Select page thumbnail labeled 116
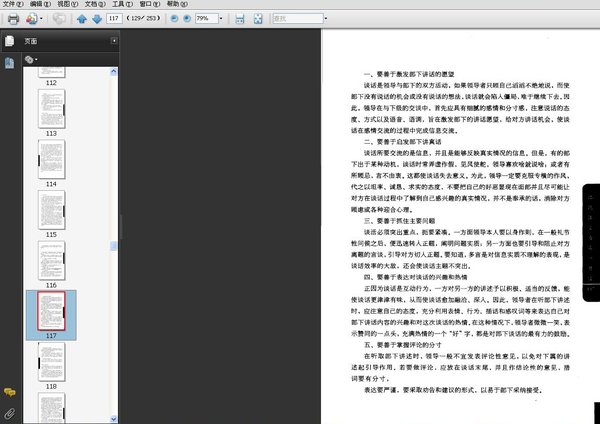 52,261
